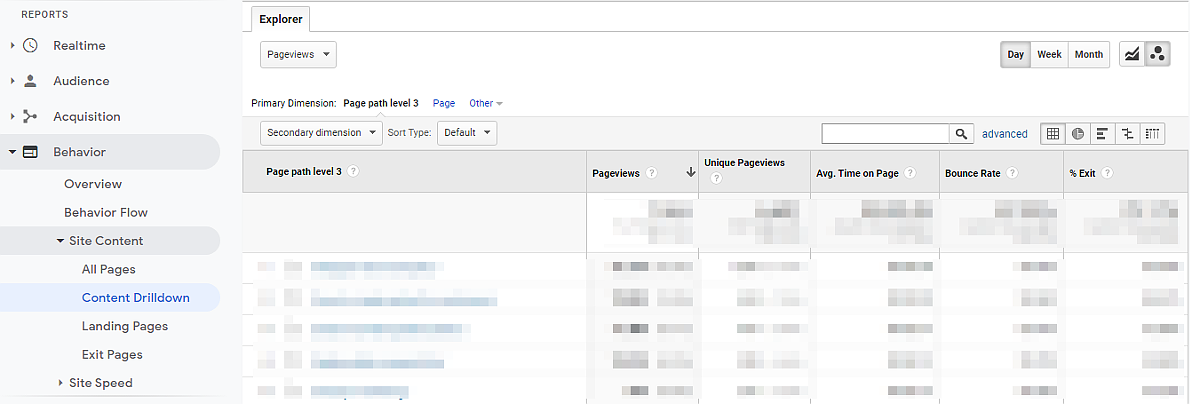
Task: Open the Pageviews metric dropdown
Action: click(x=298, y=55)
